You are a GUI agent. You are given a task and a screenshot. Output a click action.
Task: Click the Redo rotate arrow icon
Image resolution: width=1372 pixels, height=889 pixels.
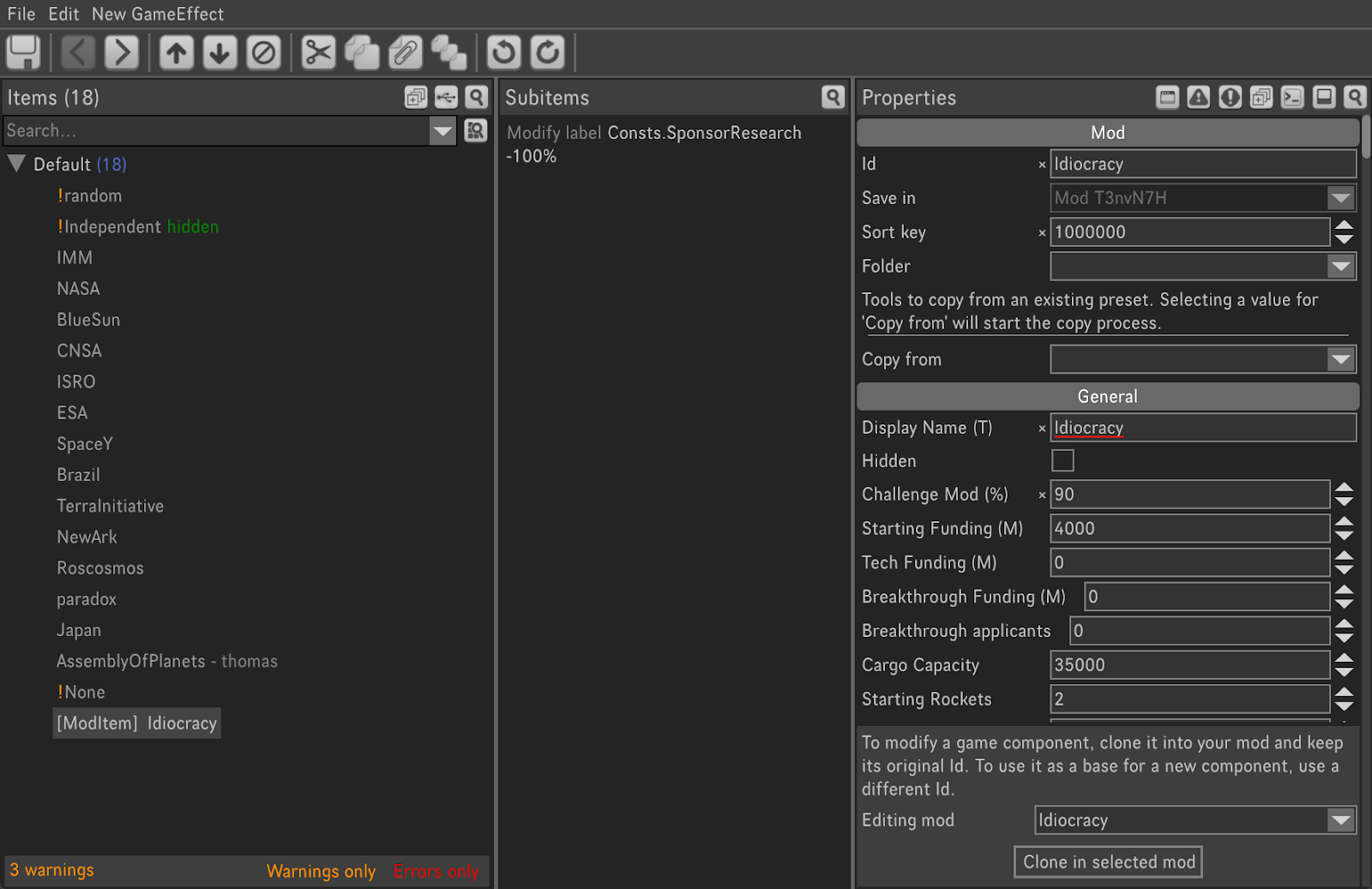coord(547,53)
